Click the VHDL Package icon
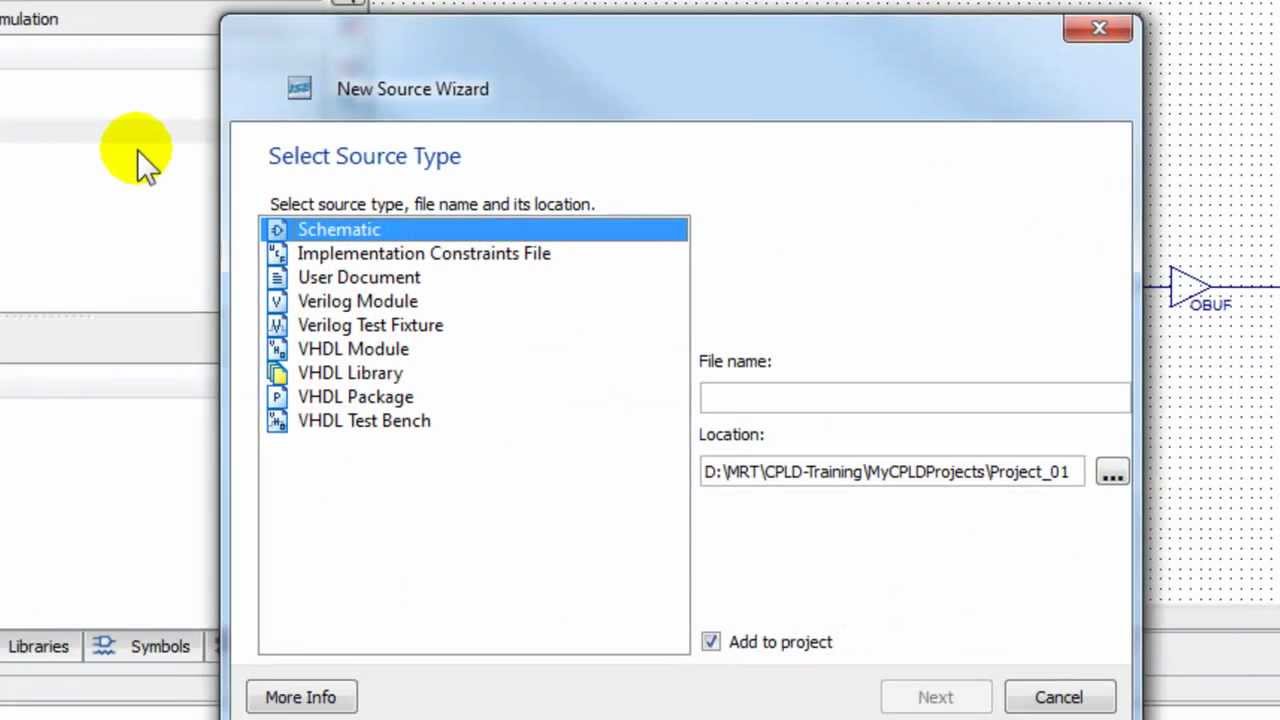Screen dimensions: 1280x720 tap(278, 397)
